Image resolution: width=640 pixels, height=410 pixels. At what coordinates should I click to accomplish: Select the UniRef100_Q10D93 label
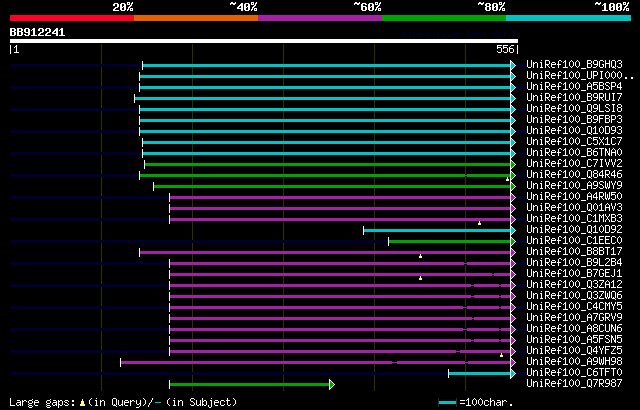click(x=574, y=131)
